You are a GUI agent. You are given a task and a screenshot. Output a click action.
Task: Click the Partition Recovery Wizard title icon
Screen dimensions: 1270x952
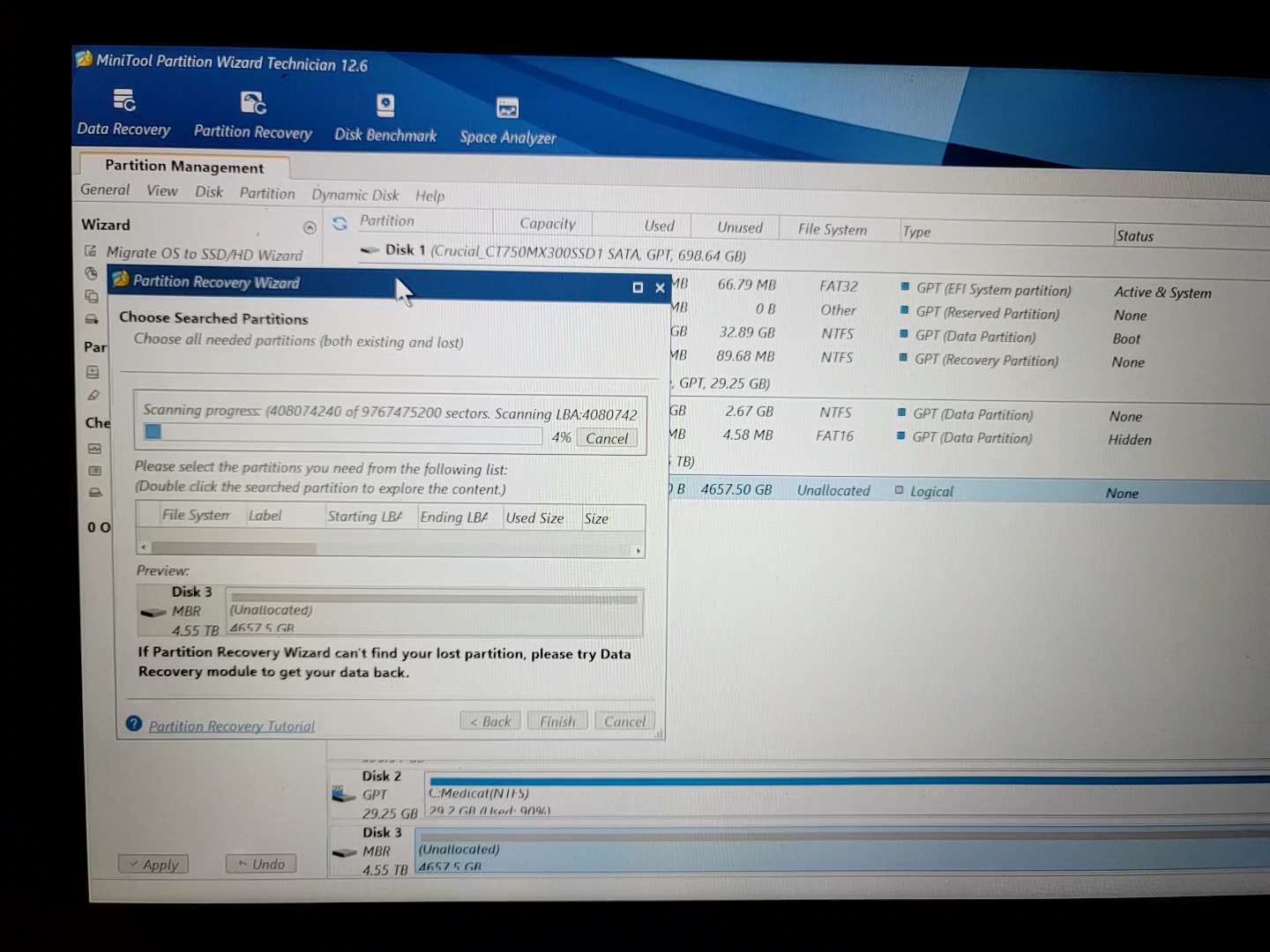(x=121, y=279)
